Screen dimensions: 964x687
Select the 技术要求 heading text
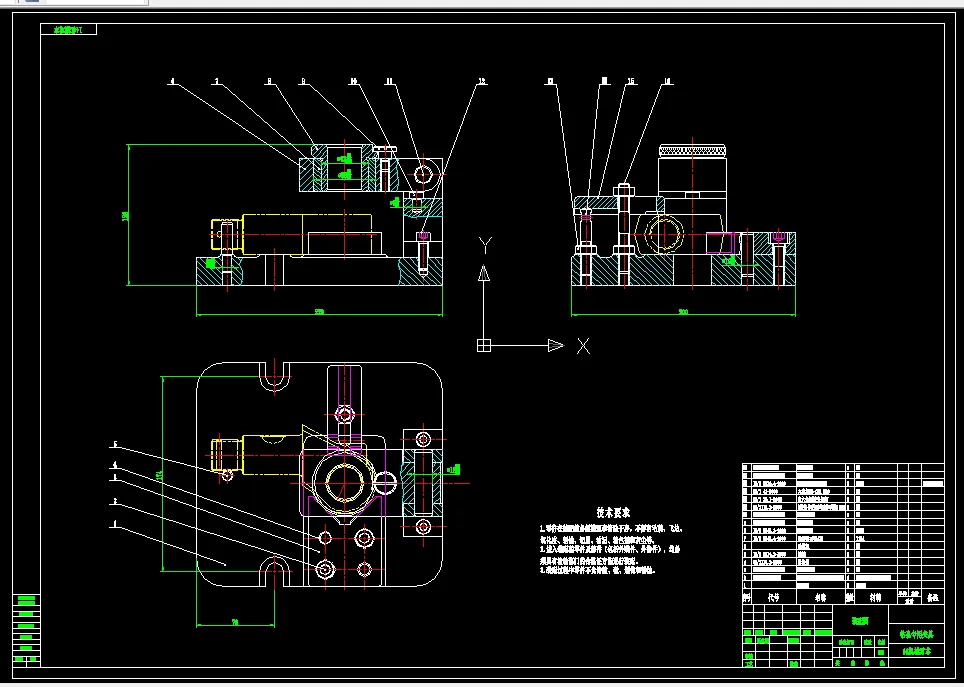(613, 512)
